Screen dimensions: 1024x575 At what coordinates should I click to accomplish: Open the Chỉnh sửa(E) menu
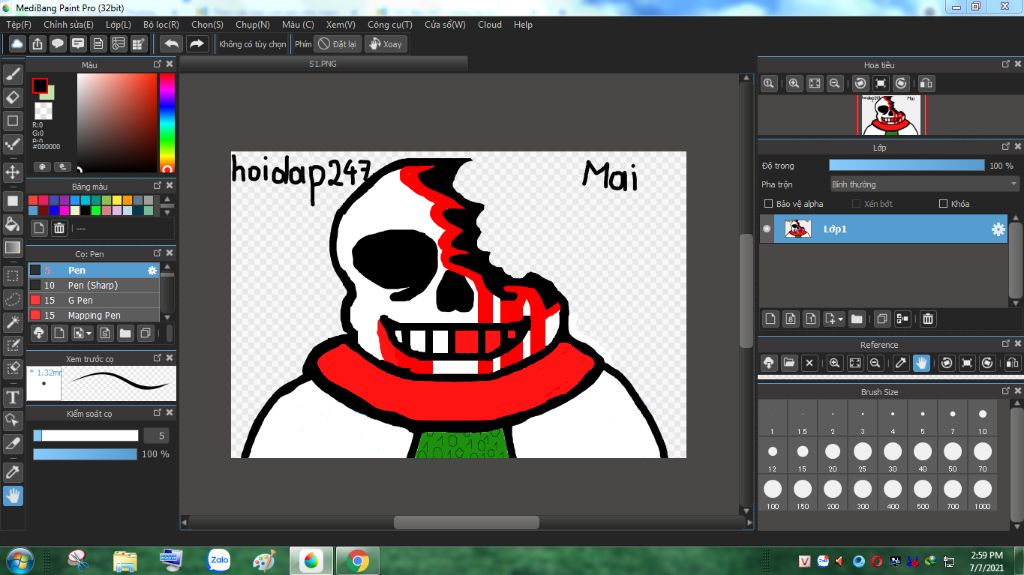click(x=69, y=25)
